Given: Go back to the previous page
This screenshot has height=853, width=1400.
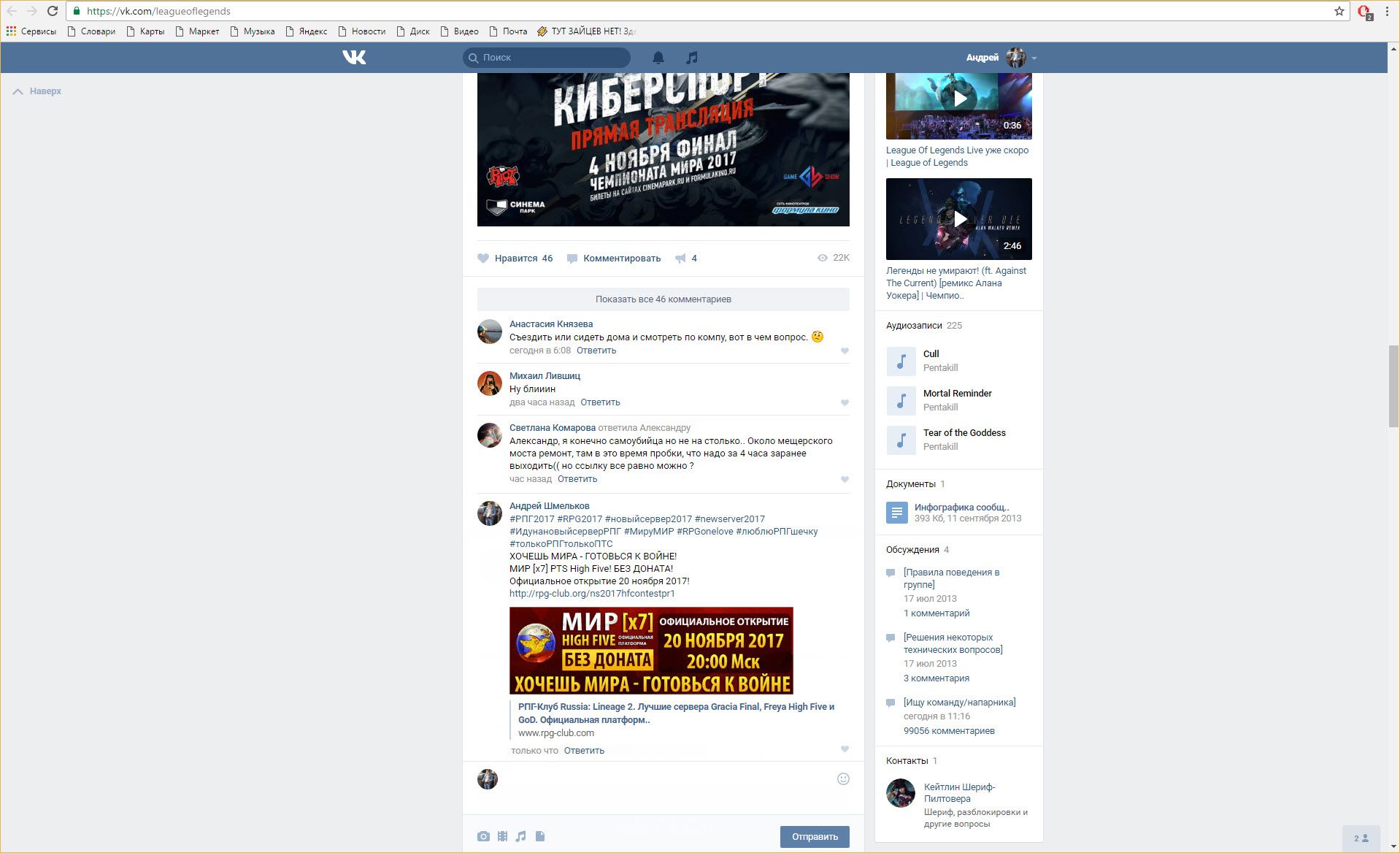Looking at the screenshot, I should pos(12,11).
